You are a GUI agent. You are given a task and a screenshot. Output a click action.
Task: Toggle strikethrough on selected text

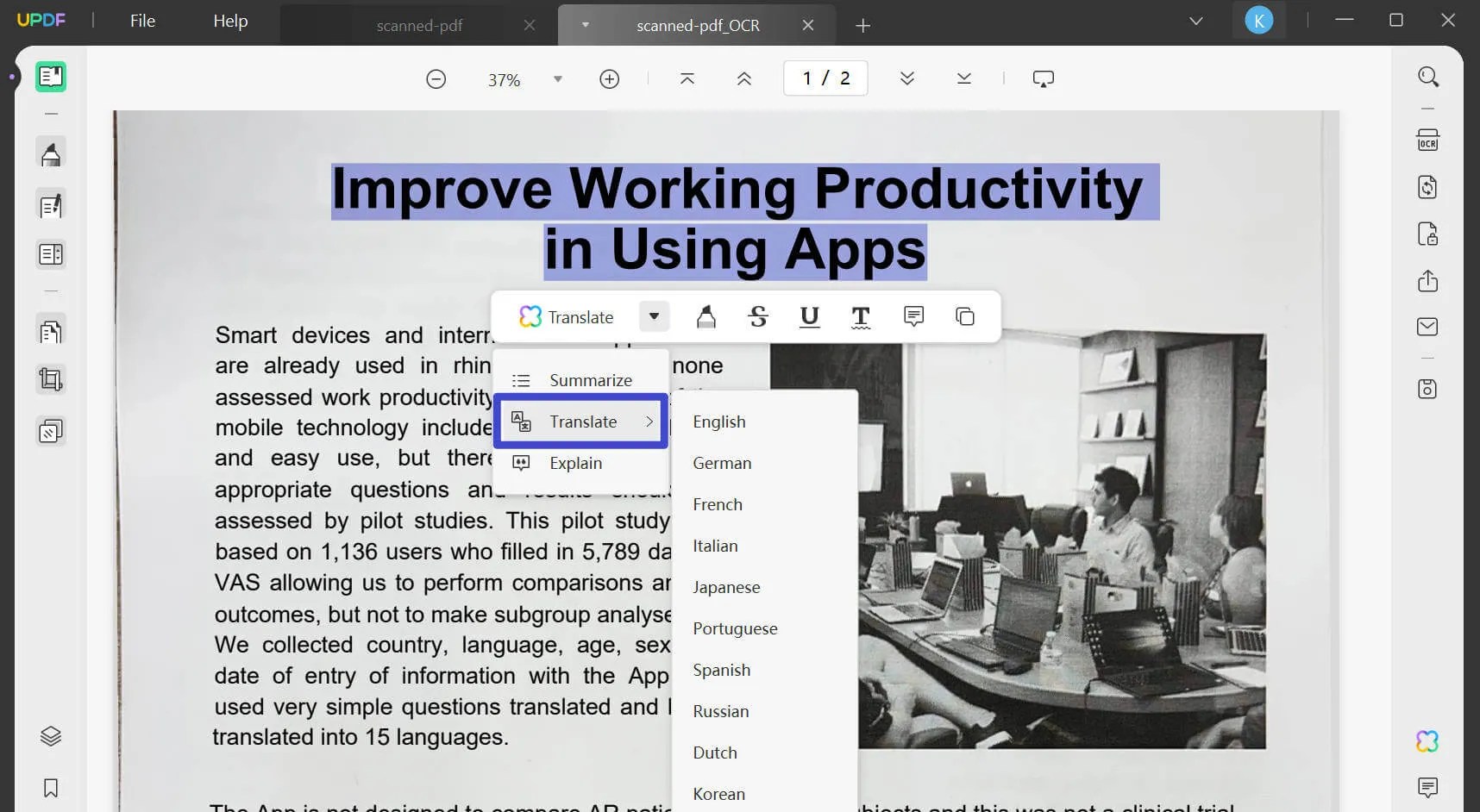[x=758, y=316]
